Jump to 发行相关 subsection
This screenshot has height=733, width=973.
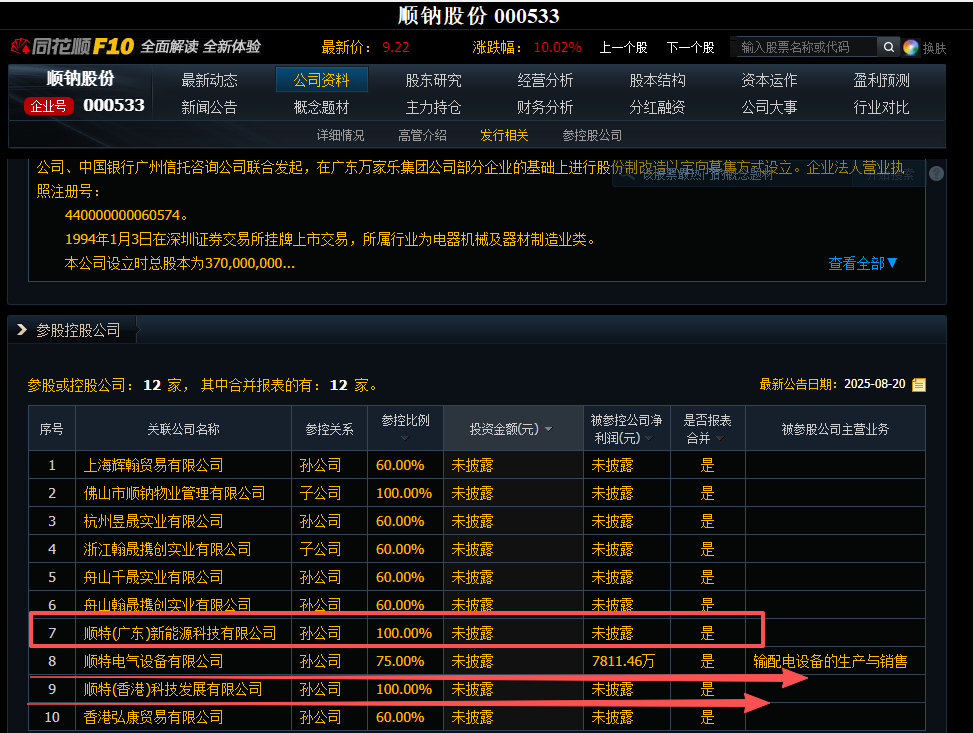(504, 135)
